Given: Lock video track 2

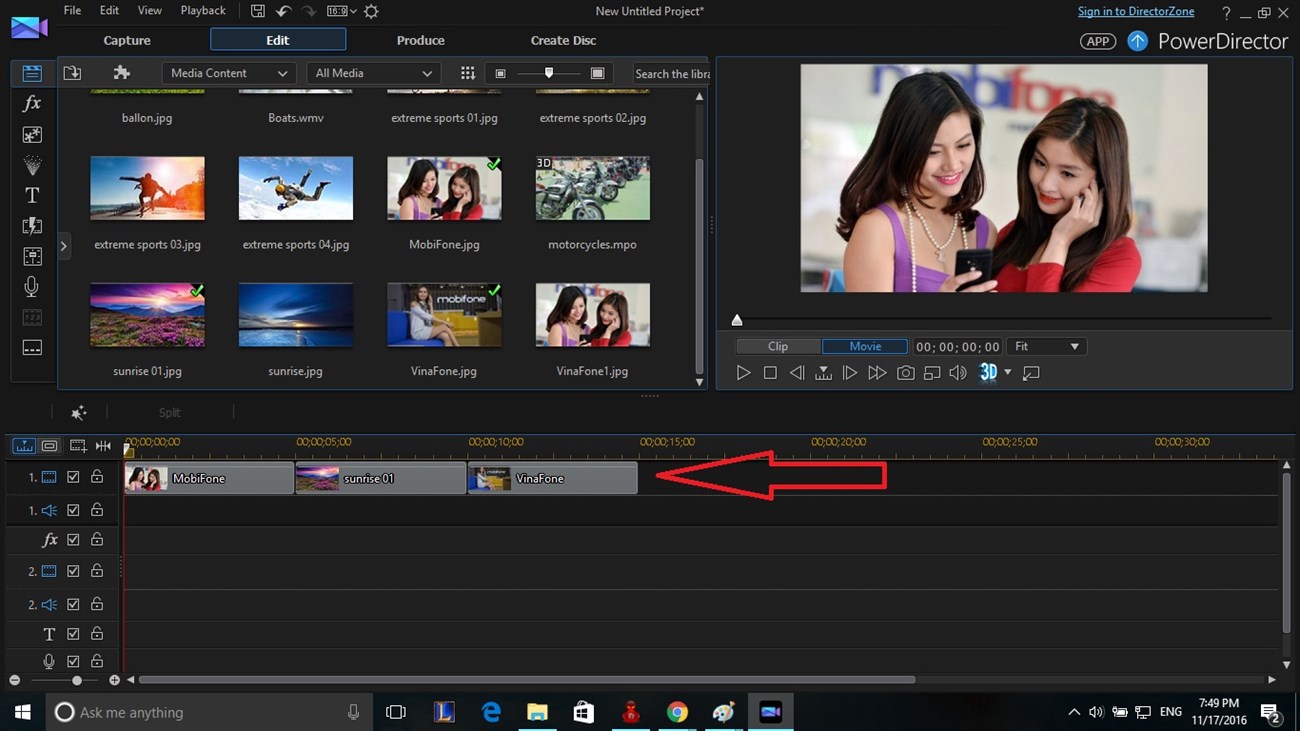Looking at the screenshot, I should (97, 571).
